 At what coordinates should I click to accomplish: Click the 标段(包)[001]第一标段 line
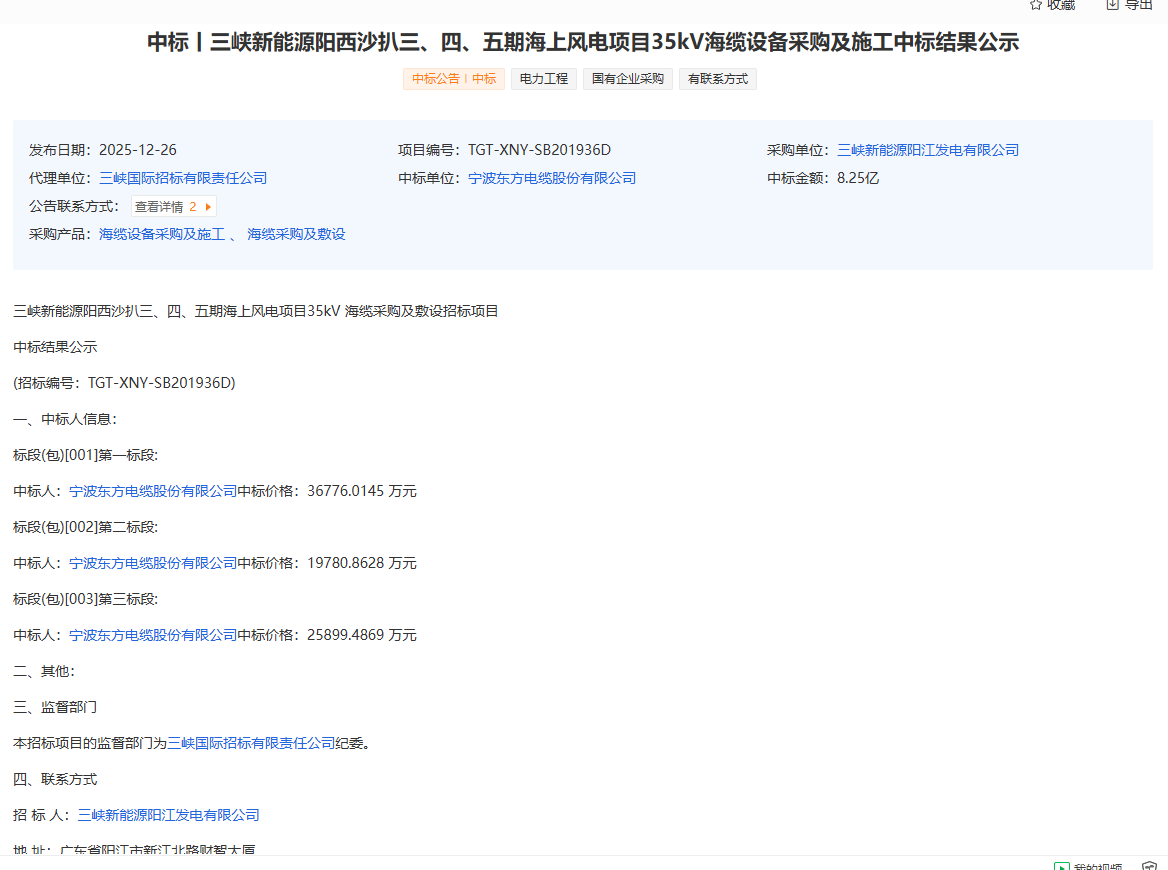[x=86, y=455]
